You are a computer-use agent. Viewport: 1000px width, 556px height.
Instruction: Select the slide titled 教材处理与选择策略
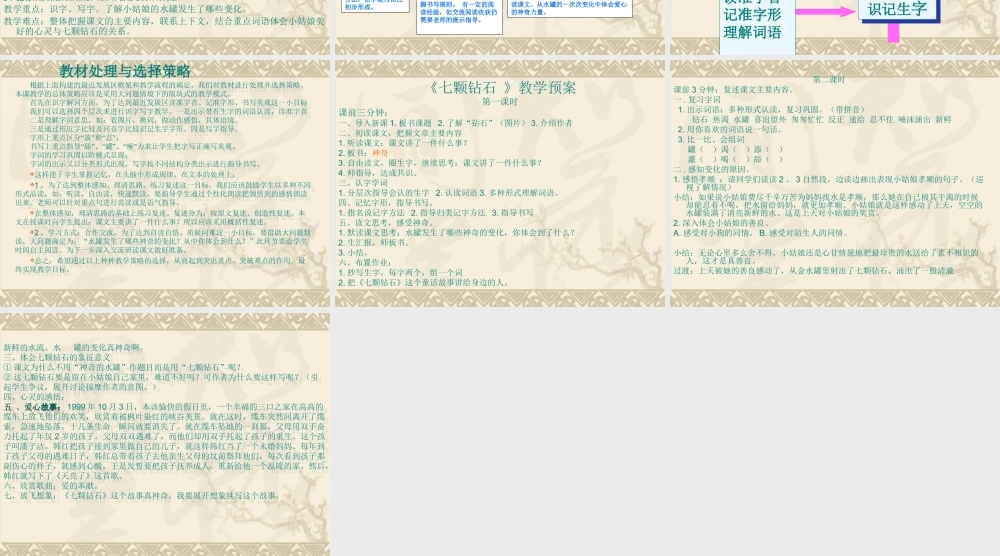pos(165,184)
